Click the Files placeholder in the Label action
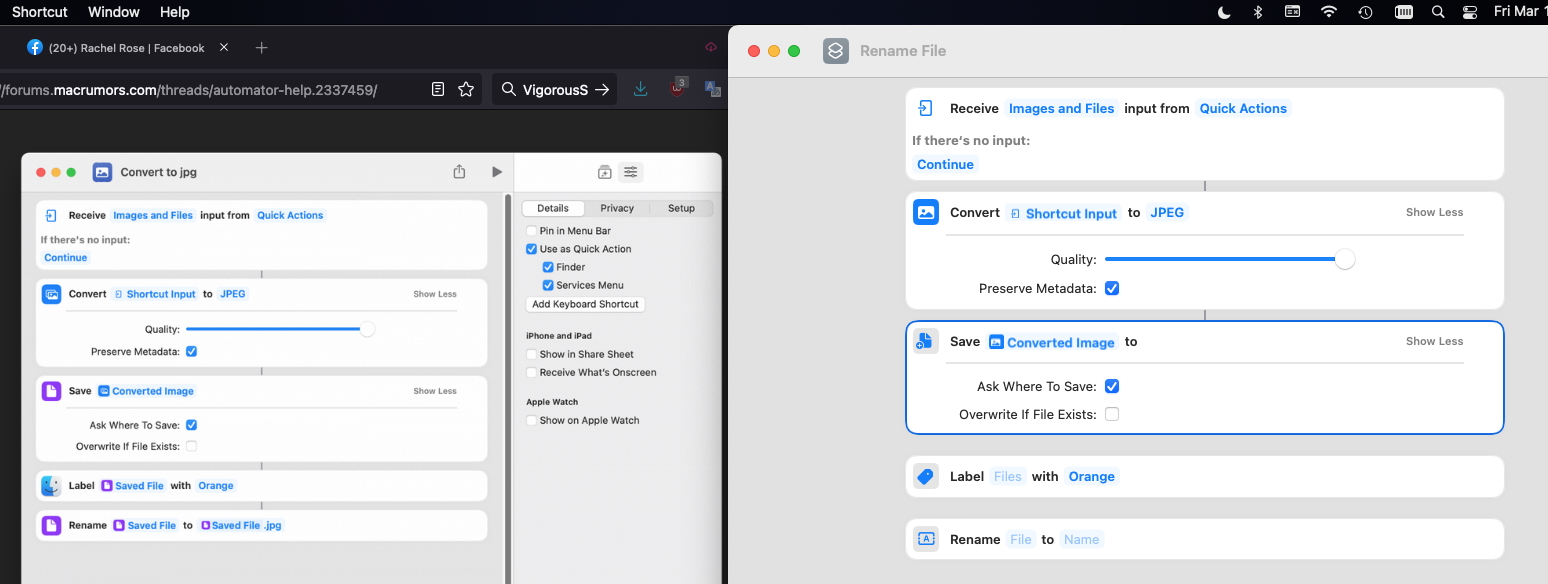Image resolution: width=1548 pixels, height=584 pixels. point(1008,477)
